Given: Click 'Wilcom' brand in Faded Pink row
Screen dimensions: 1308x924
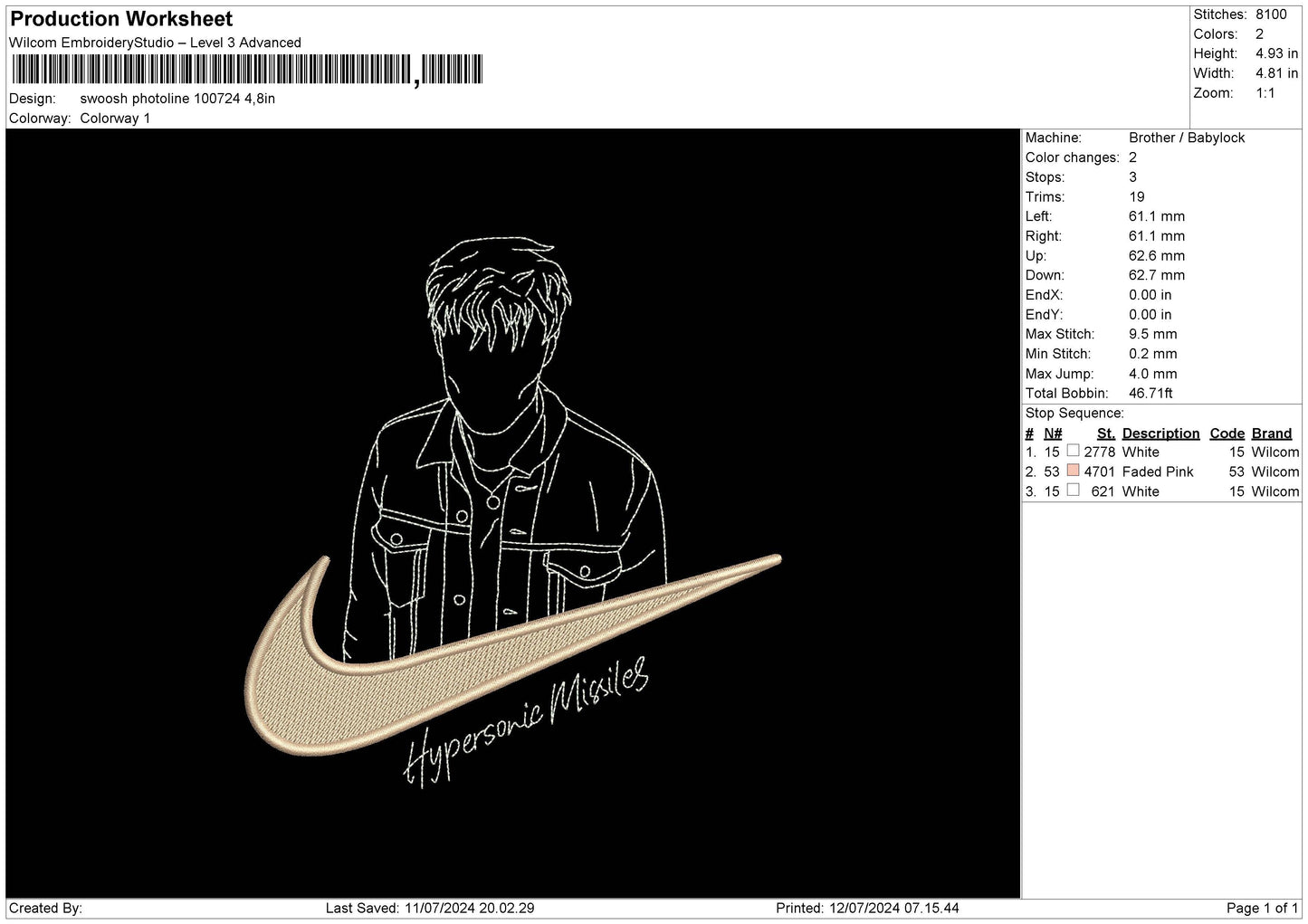Looking at the screenshot, I should point(1275,472).
